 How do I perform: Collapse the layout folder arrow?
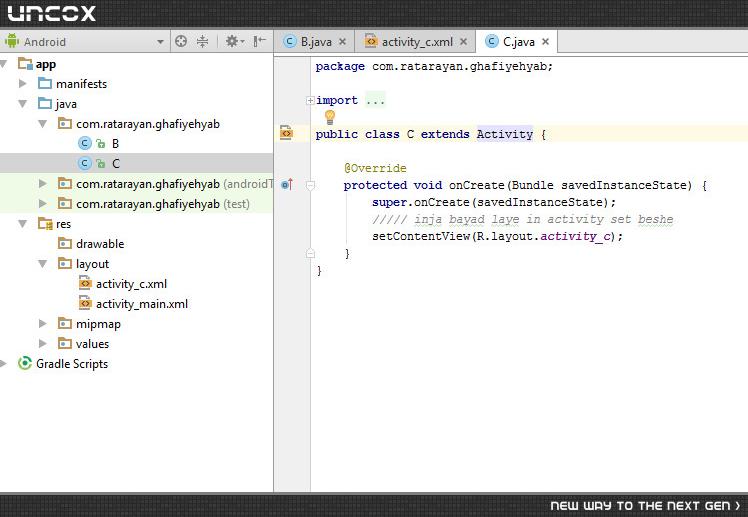[42, 263]
